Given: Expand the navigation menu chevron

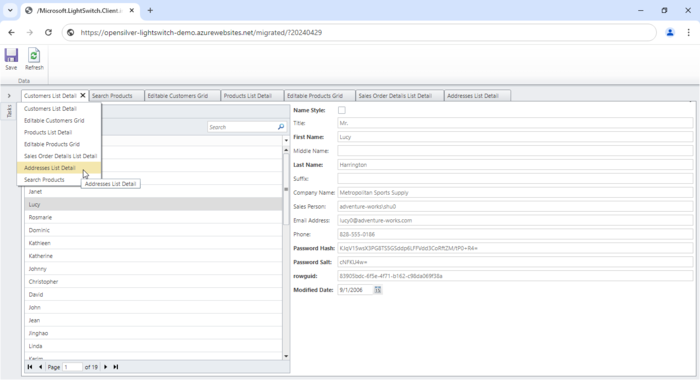Looking at the screenshot, I should tap(9, 96).
